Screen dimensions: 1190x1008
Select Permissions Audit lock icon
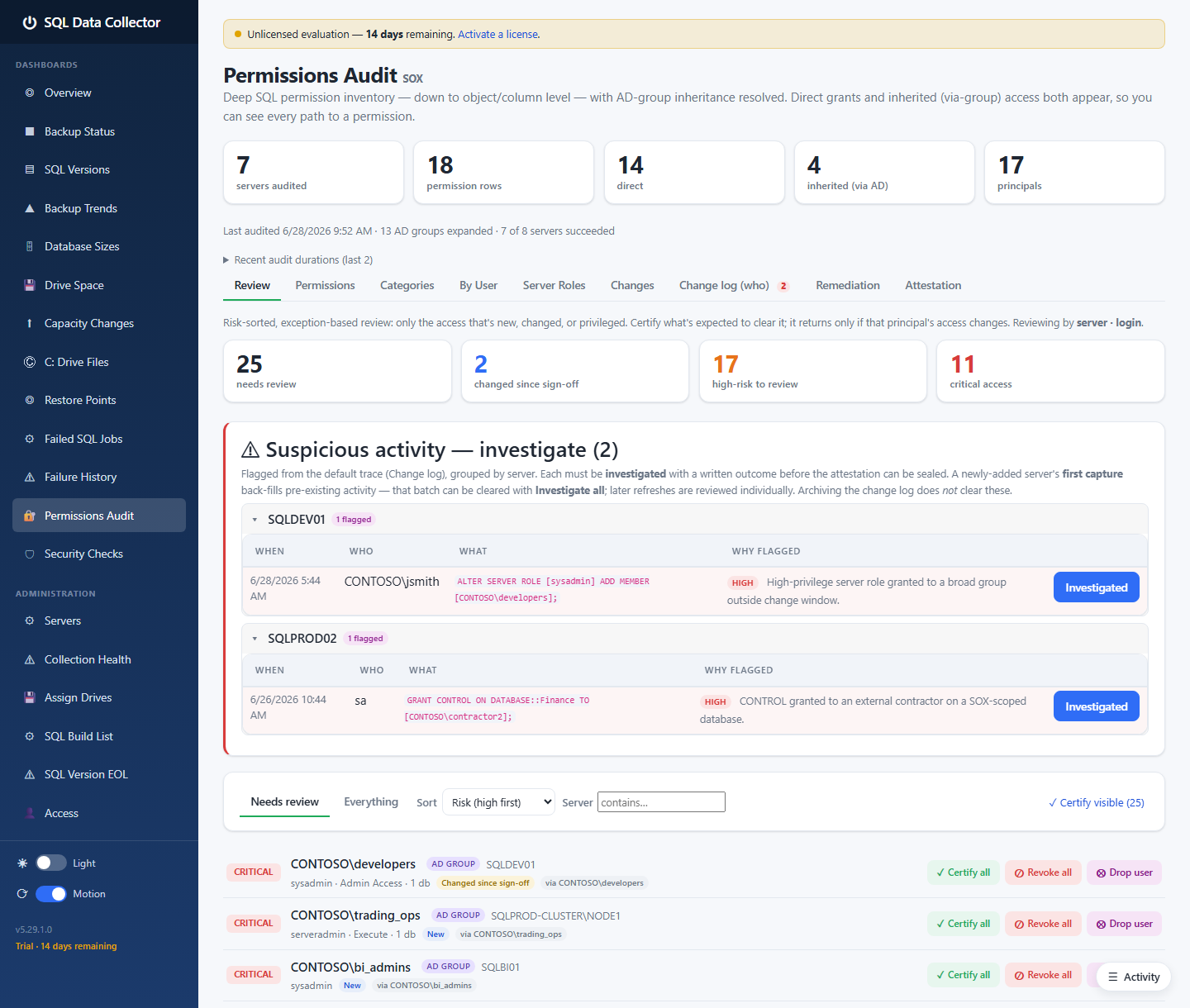(x=30, y=516)
